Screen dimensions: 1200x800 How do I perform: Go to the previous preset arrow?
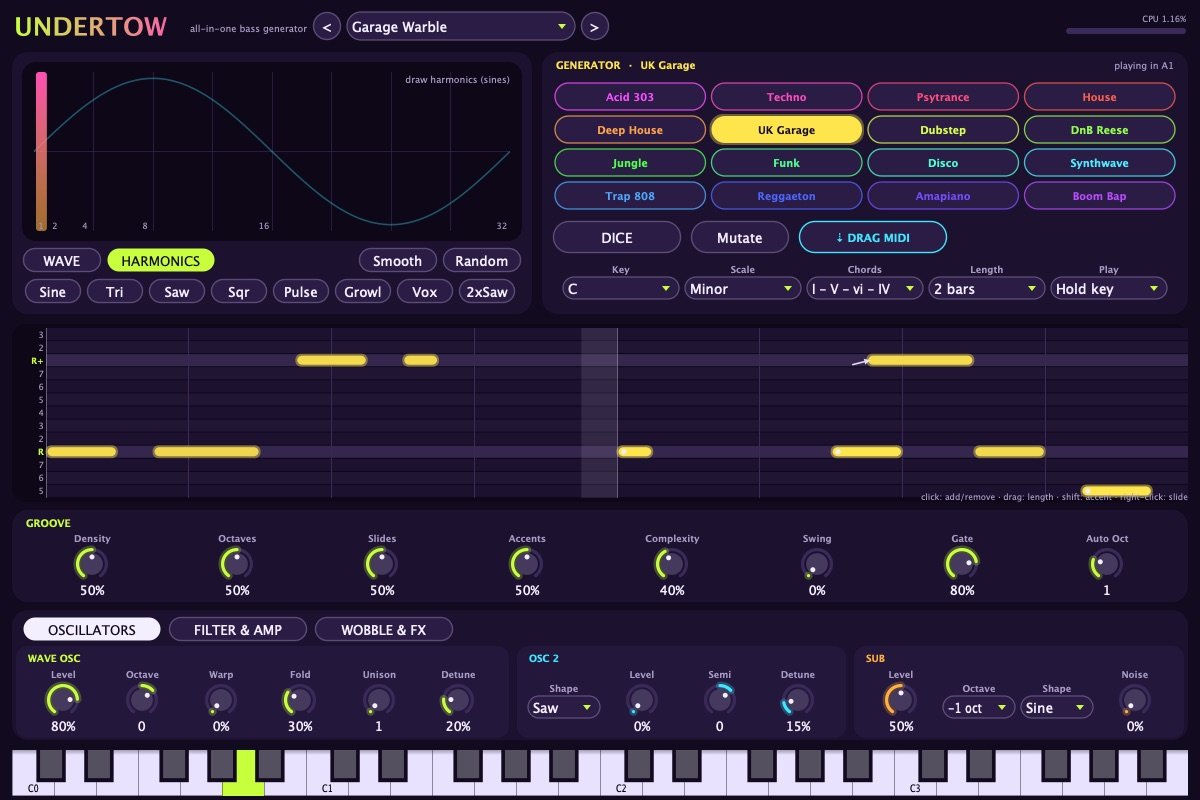tap(327, 27)
